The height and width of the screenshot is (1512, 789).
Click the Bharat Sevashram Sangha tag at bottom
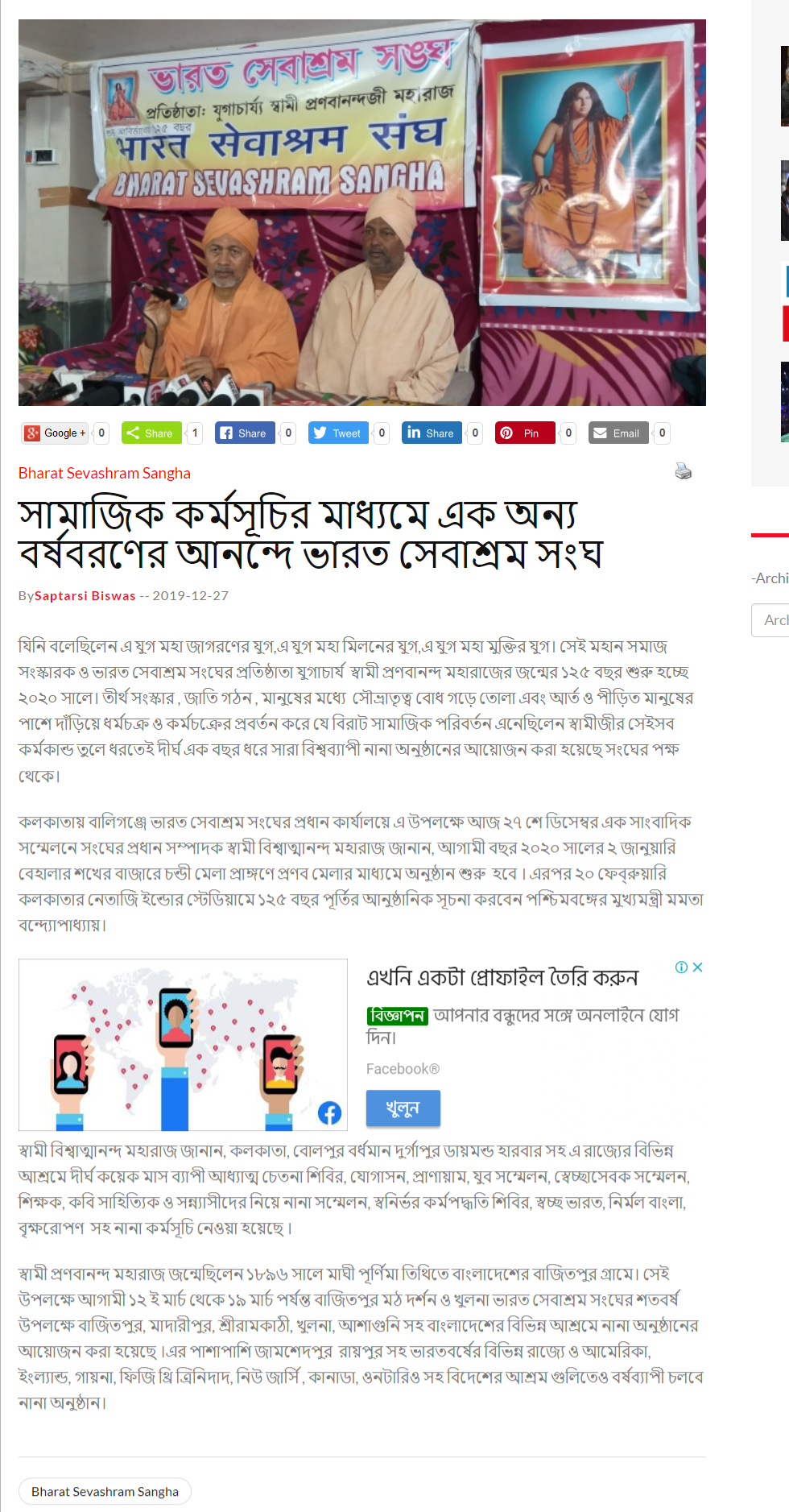(x=105, y=1492)
